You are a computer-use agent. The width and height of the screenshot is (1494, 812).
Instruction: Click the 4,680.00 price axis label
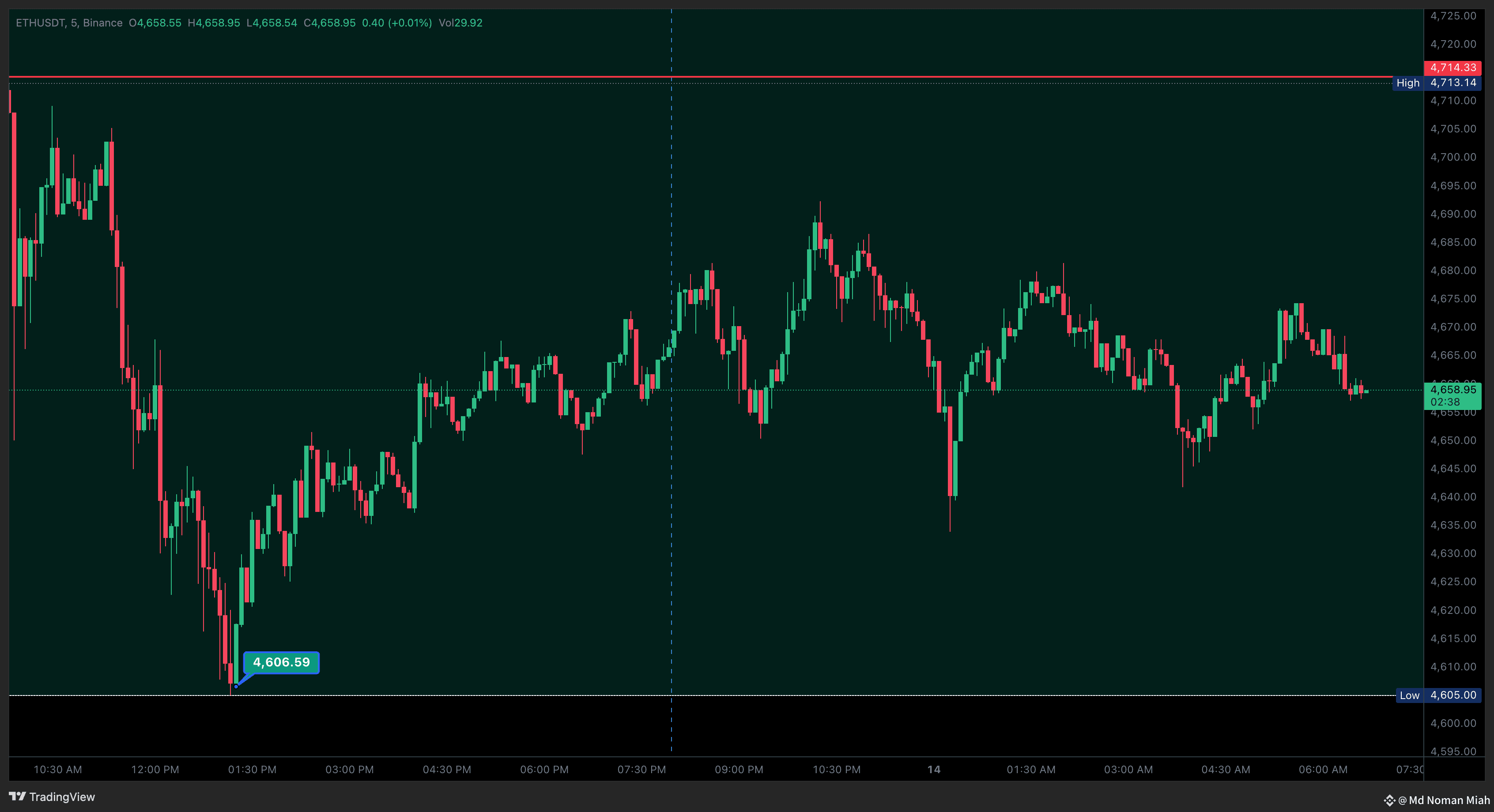click(x=1453, y=271)
